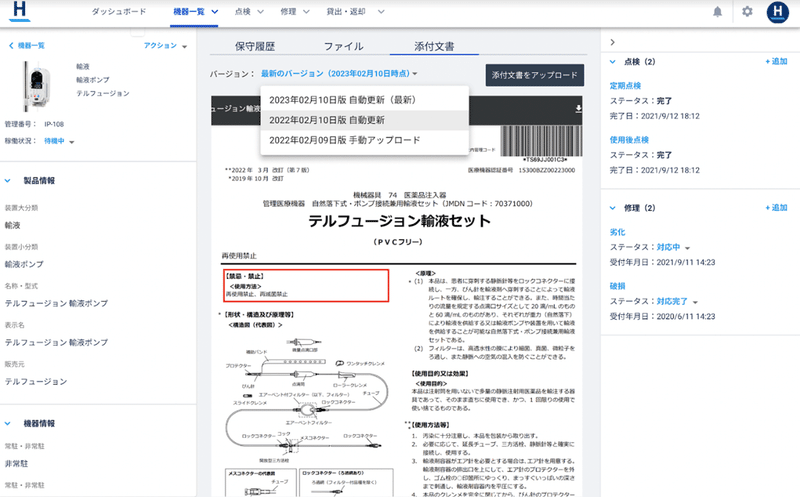Collapse the 製品情報 section

coord(8,181)
